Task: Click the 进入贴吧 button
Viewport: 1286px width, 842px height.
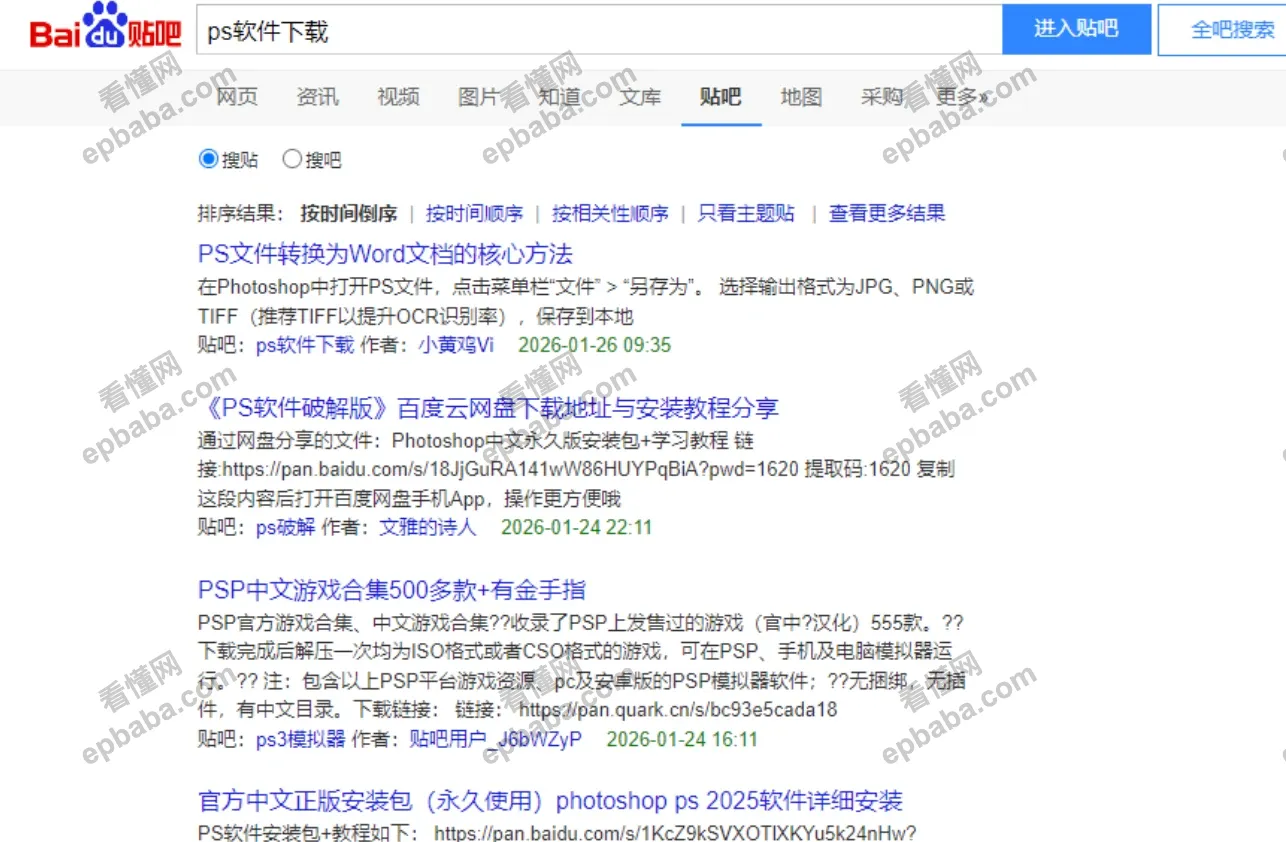Action: (1077, 29)
